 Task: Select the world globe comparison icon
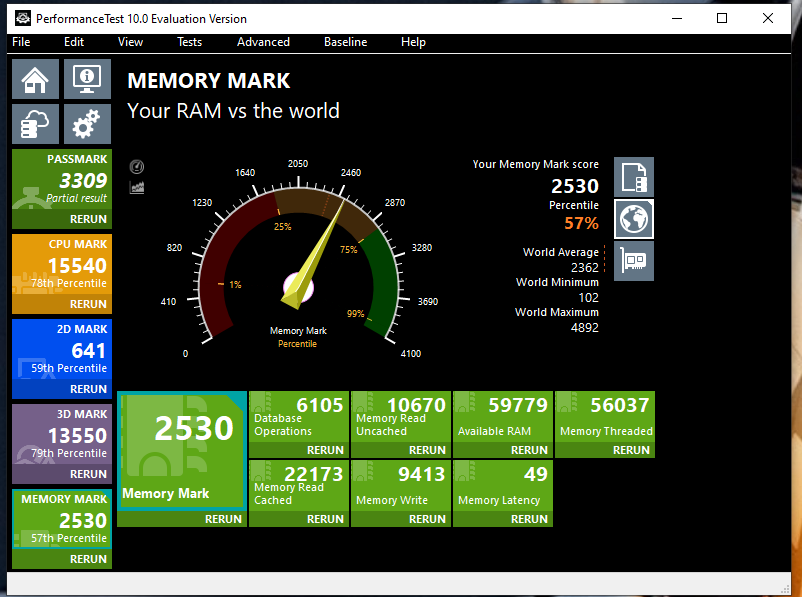point(634,219)
